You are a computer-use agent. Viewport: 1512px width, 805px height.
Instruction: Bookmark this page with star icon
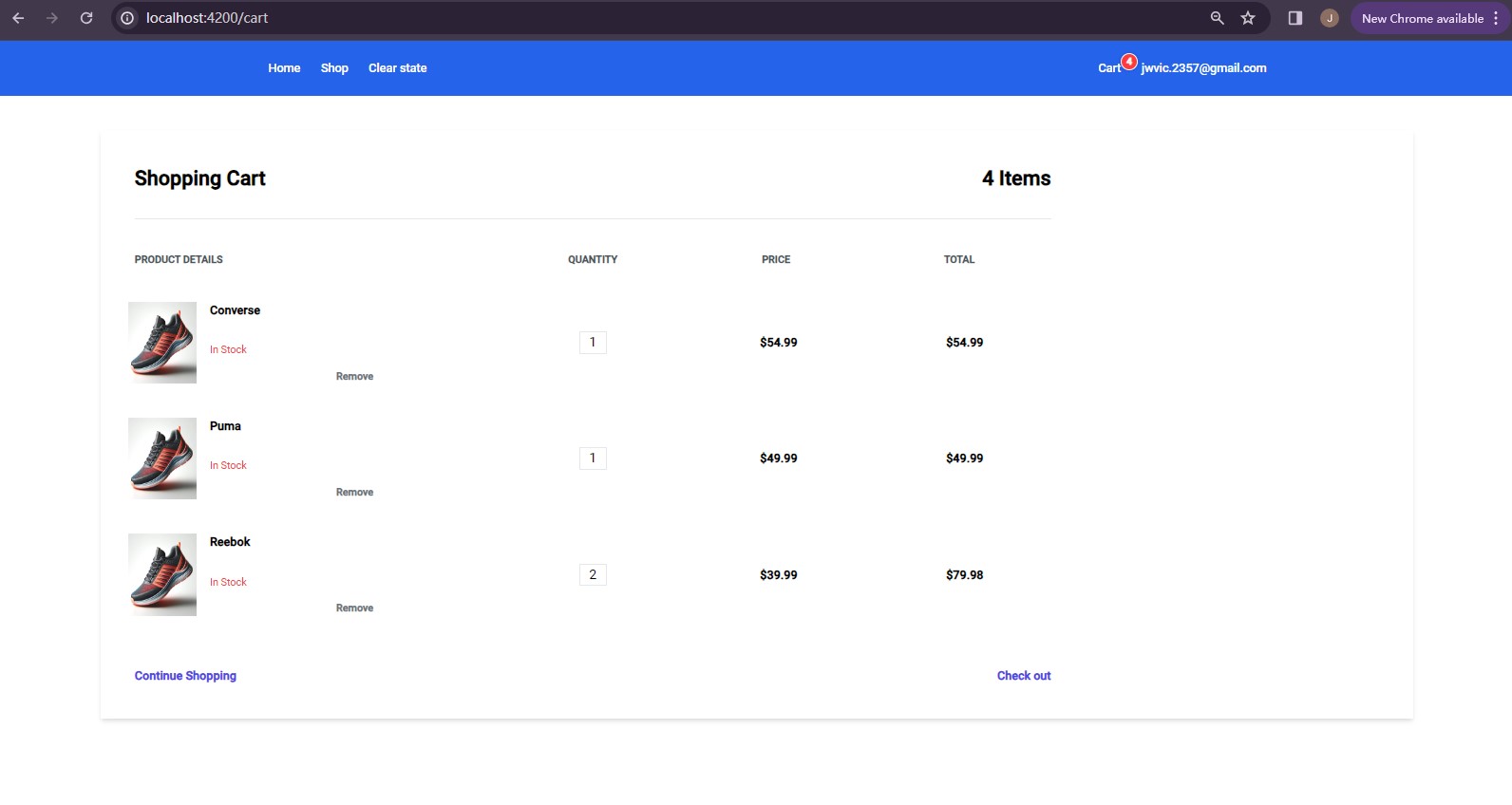(x=1248, y=18)
